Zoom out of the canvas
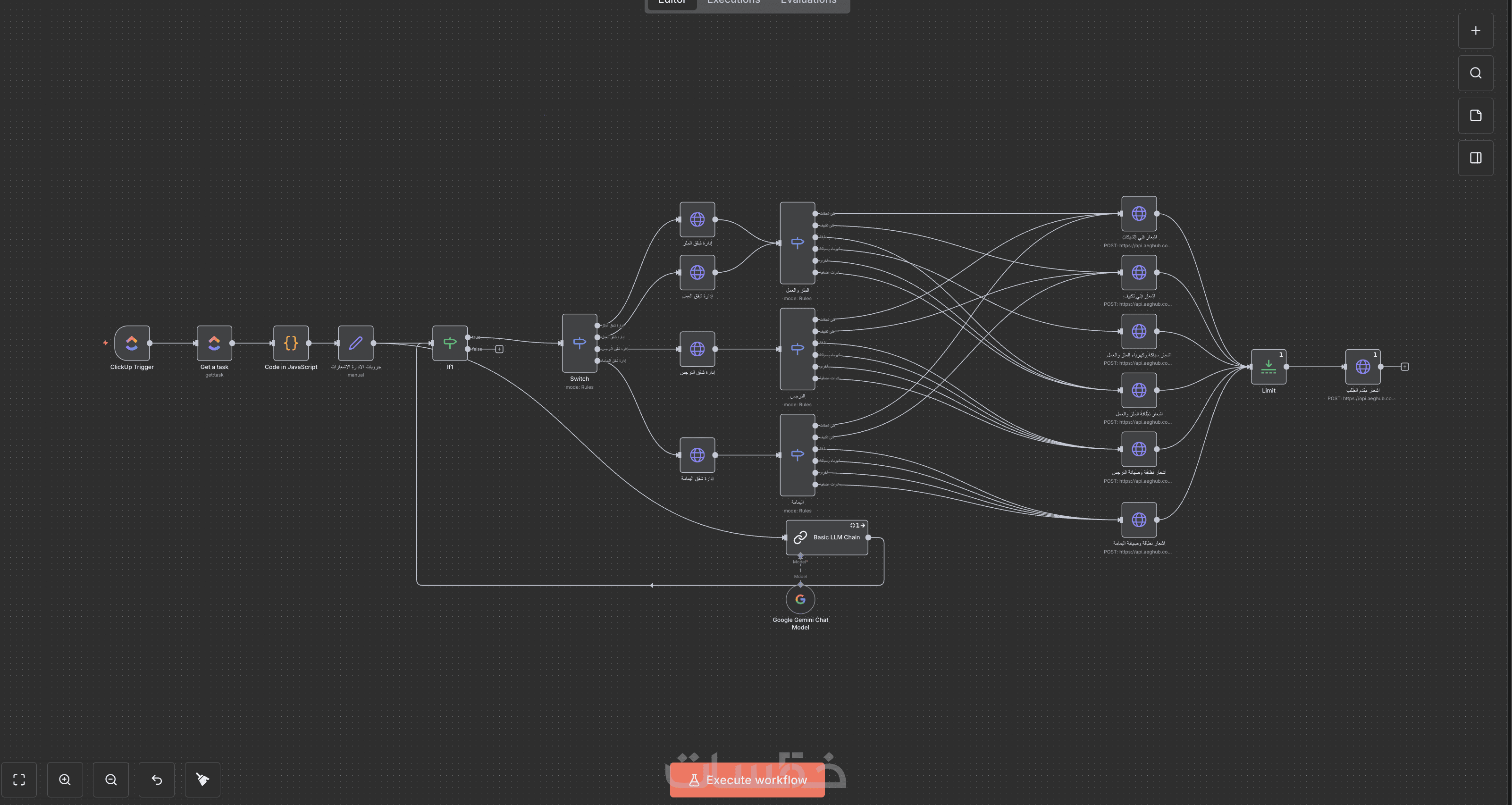This screenshot has height=805, width=1512. 111,779
